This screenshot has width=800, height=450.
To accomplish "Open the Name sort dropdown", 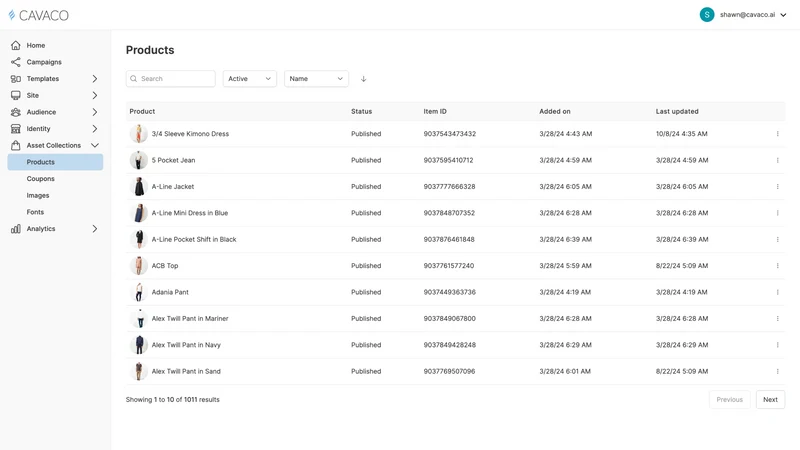I will point(316,79).
